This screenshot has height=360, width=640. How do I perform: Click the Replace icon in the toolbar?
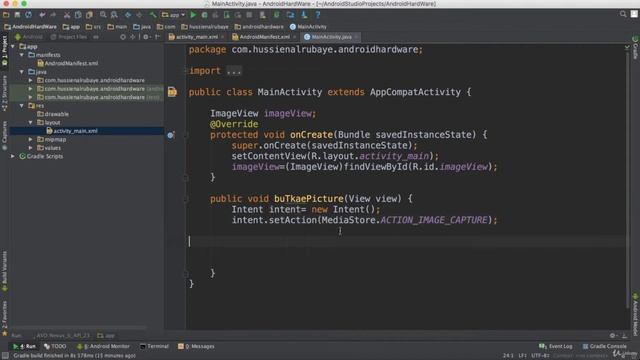(114, 15)
